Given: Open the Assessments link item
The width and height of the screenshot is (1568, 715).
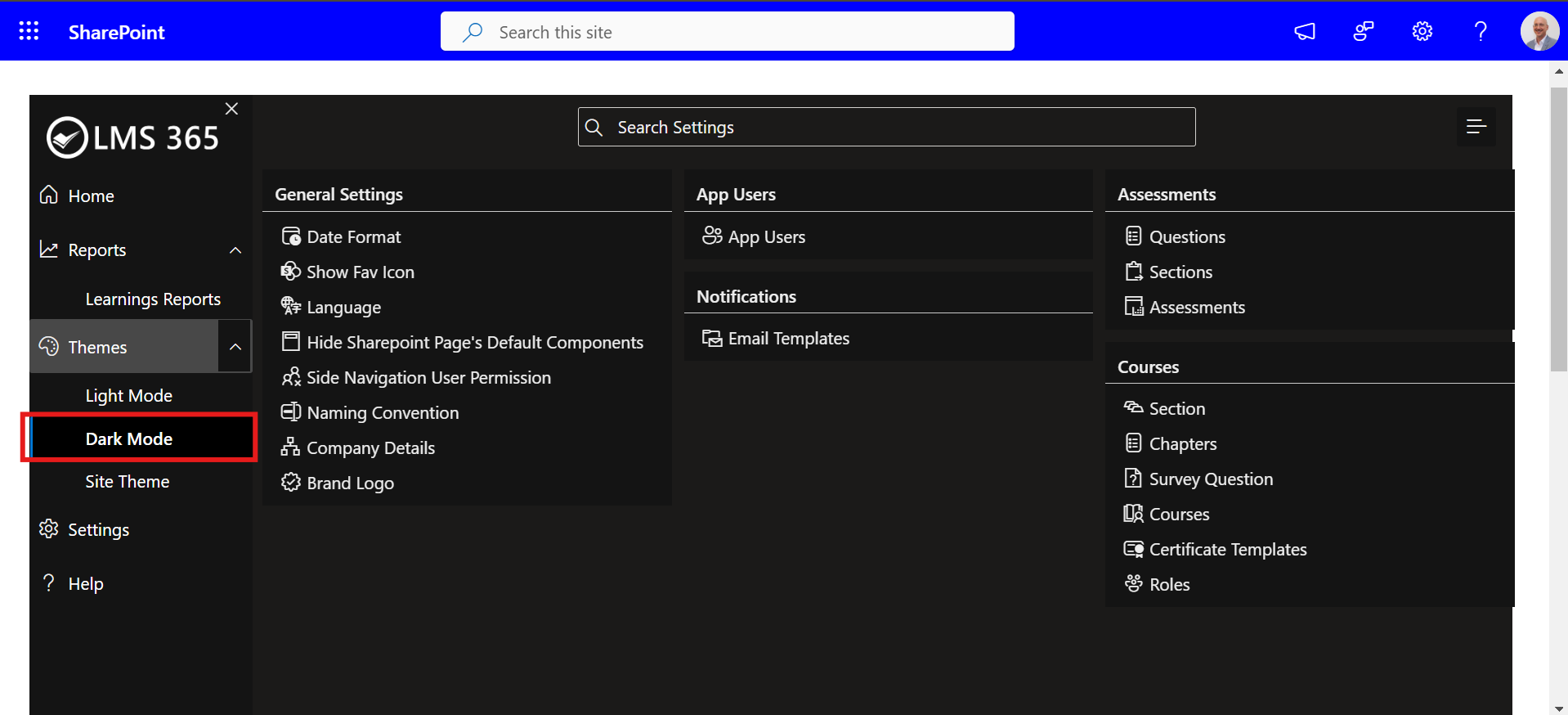Looking at the screenshot, I should 1197,307.
